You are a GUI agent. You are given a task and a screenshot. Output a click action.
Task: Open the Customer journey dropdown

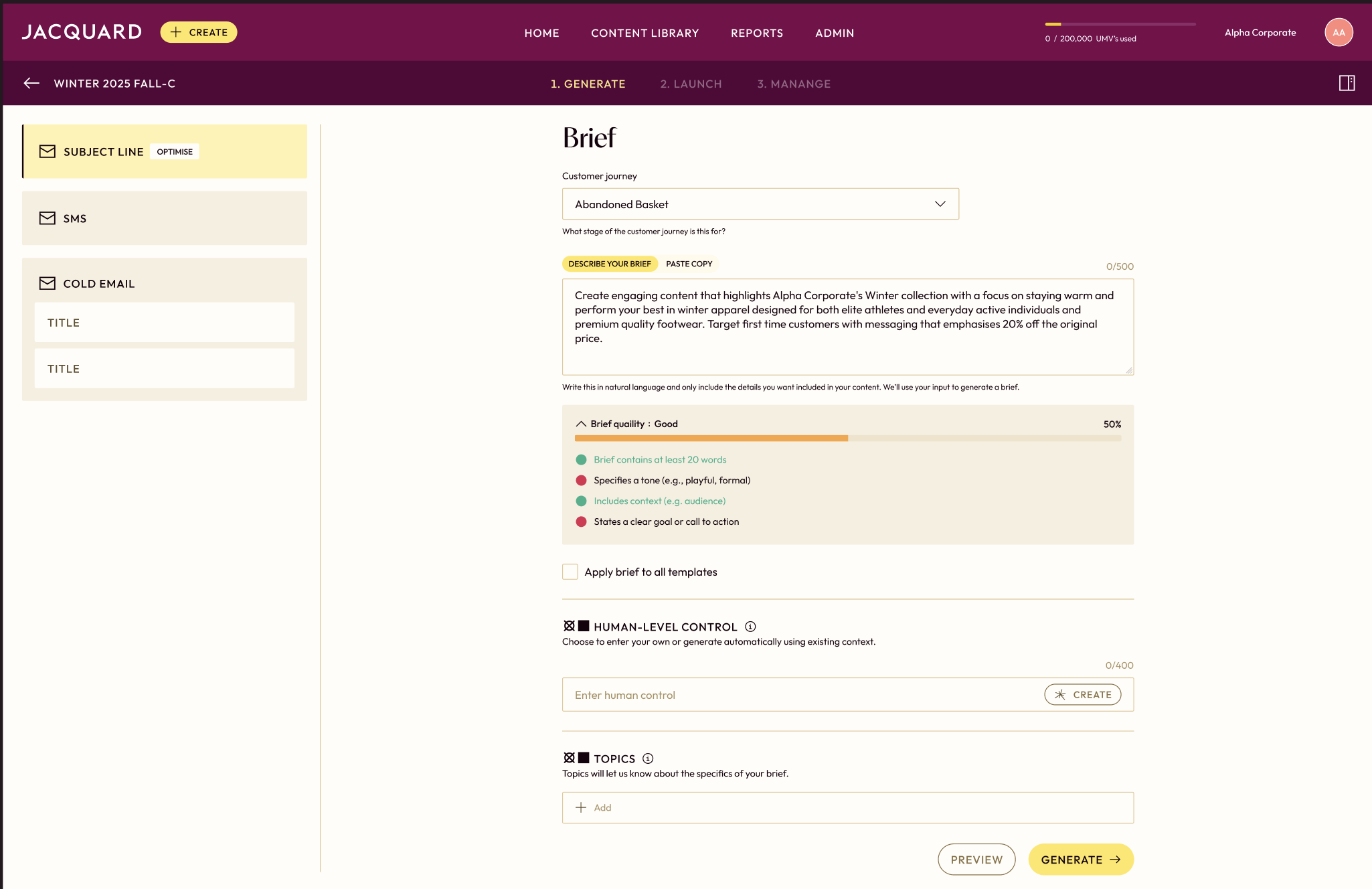[x=760, y=204]
